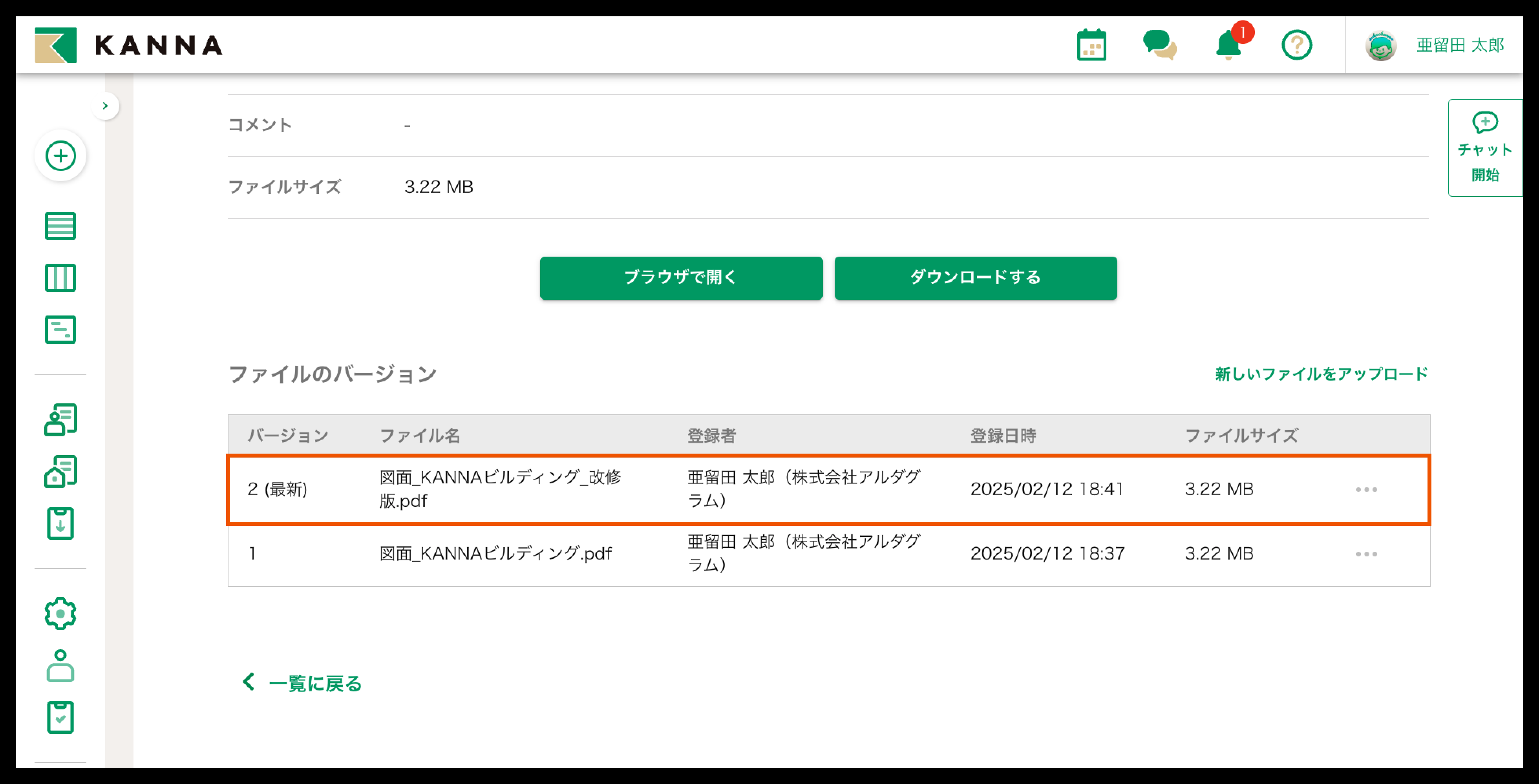Image resolution: width=1539 pixels, height=784 pixels.
Task: Open the list view sidebar icon
Action: pos(60,226)
